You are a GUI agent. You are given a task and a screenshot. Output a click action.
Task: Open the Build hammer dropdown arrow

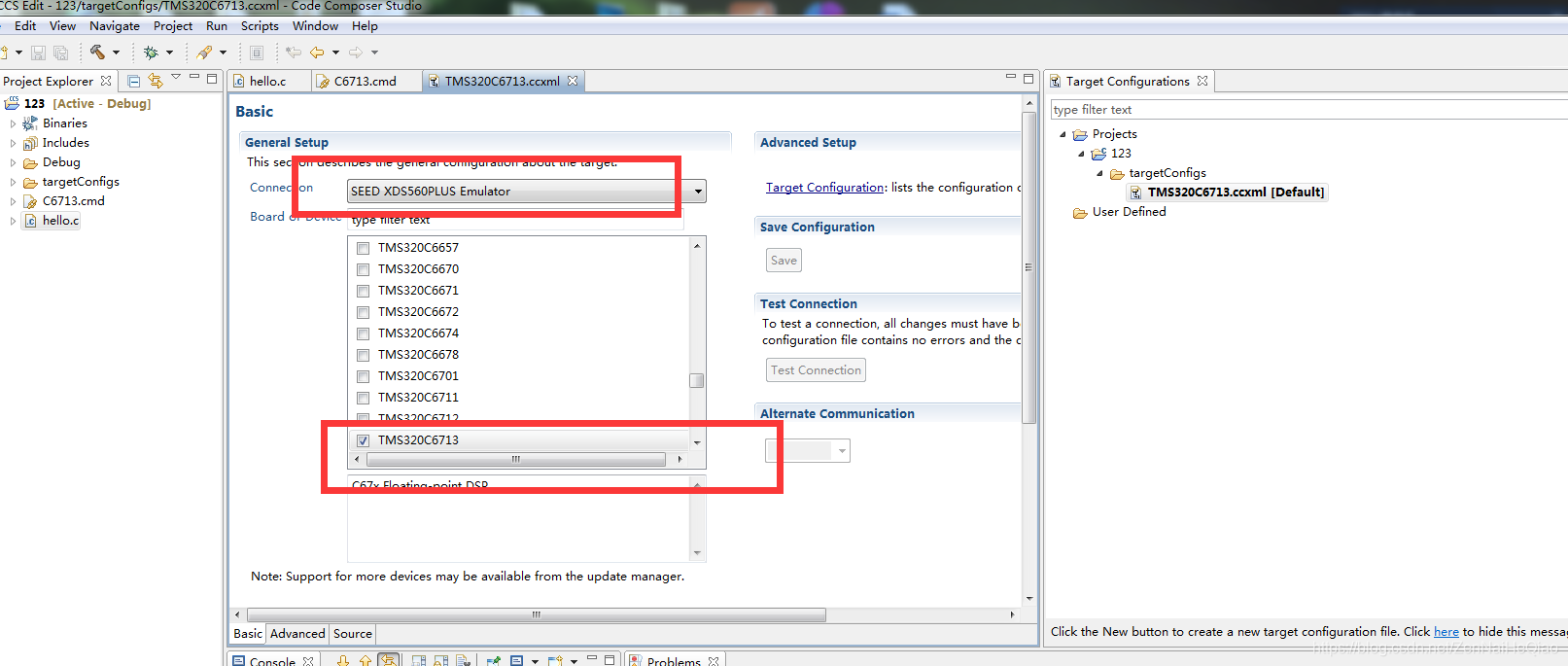(x=116, y=53)
